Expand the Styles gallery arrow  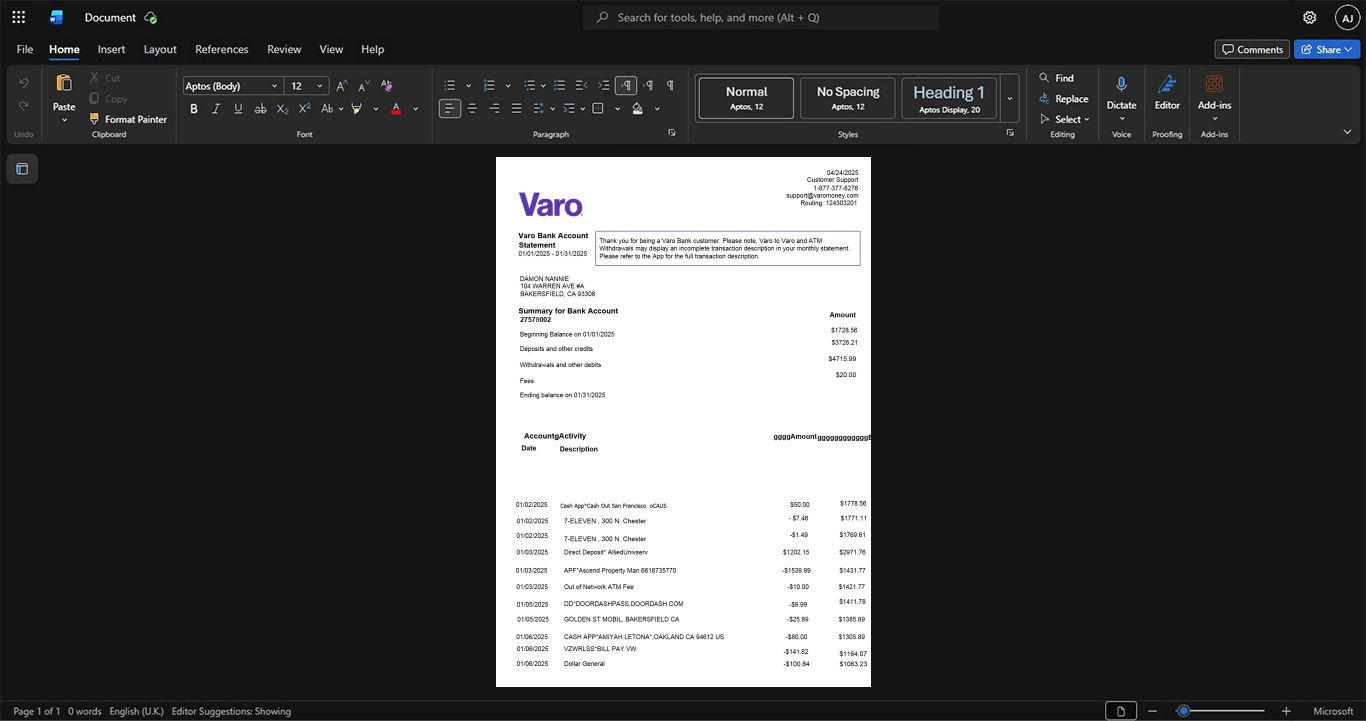1010,98
